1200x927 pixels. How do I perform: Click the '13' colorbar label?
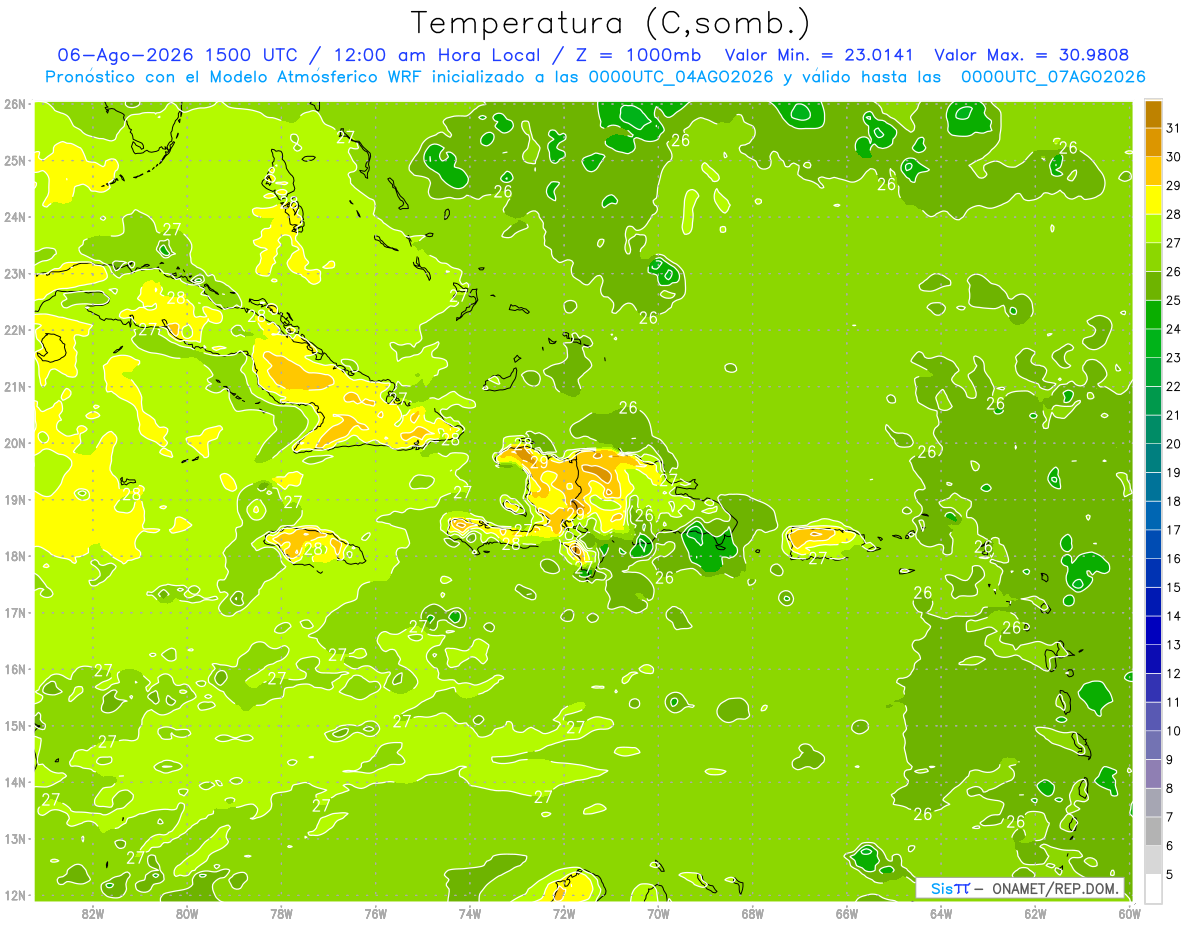coord(1174,644)
